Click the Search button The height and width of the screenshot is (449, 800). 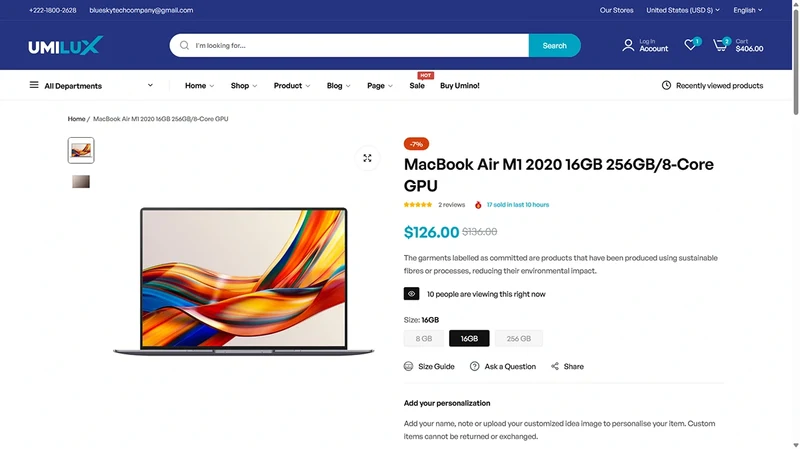[555, 45]
